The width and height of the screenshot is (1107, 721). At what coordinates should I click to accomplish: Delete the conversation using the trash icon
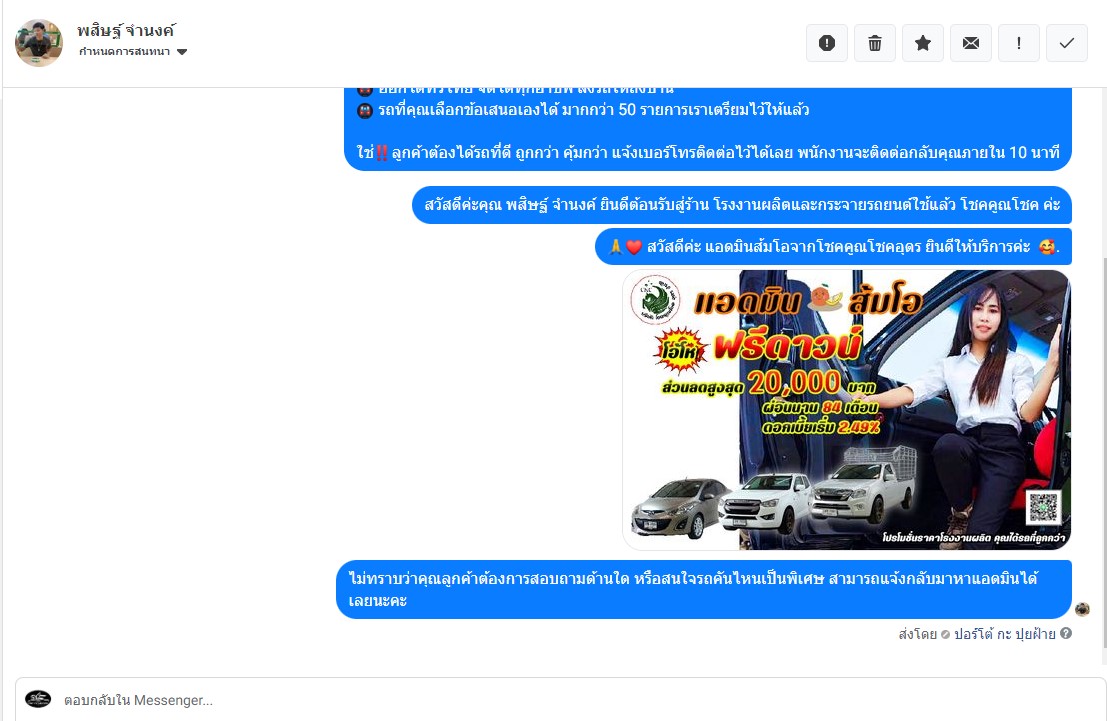pos(875,43)
